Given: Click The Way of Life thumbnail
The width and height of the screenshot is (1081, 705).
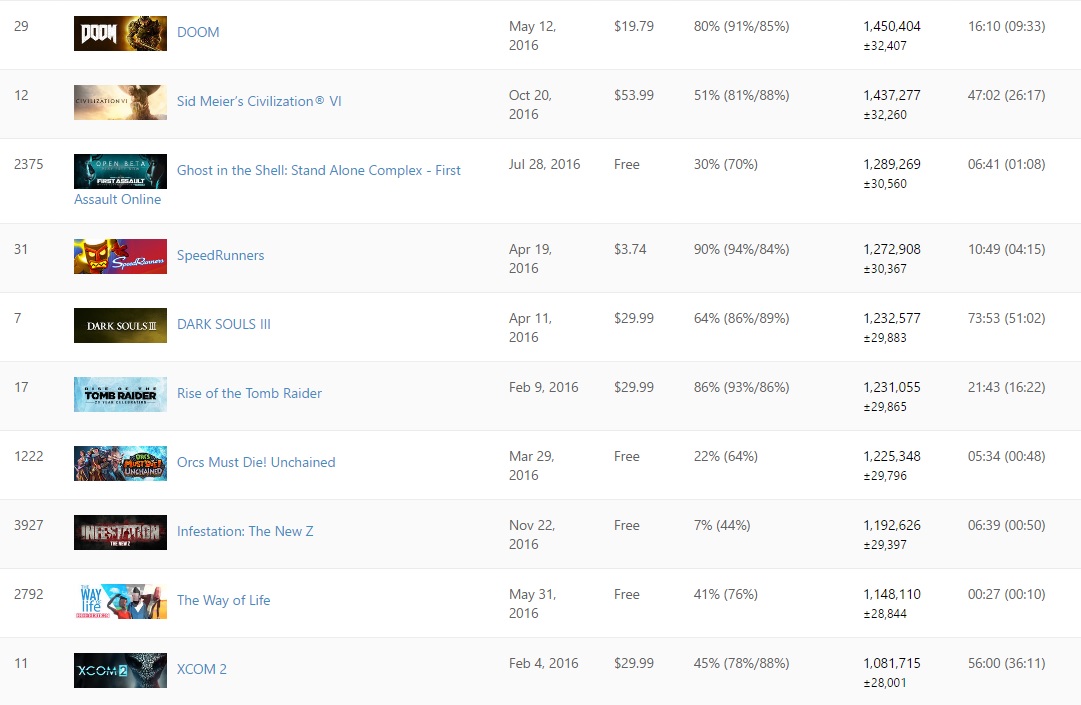Looking at the screenshot, I should tap(120, 601).
